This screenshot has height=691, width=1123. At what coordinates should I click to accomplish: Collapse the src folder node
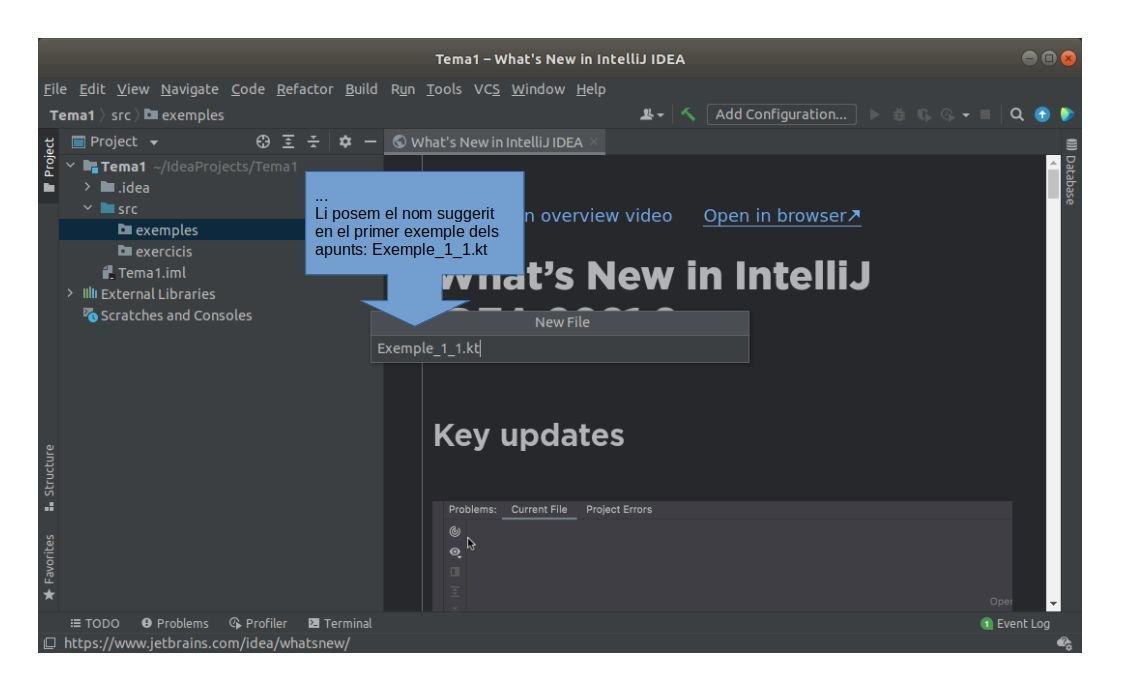87,208
